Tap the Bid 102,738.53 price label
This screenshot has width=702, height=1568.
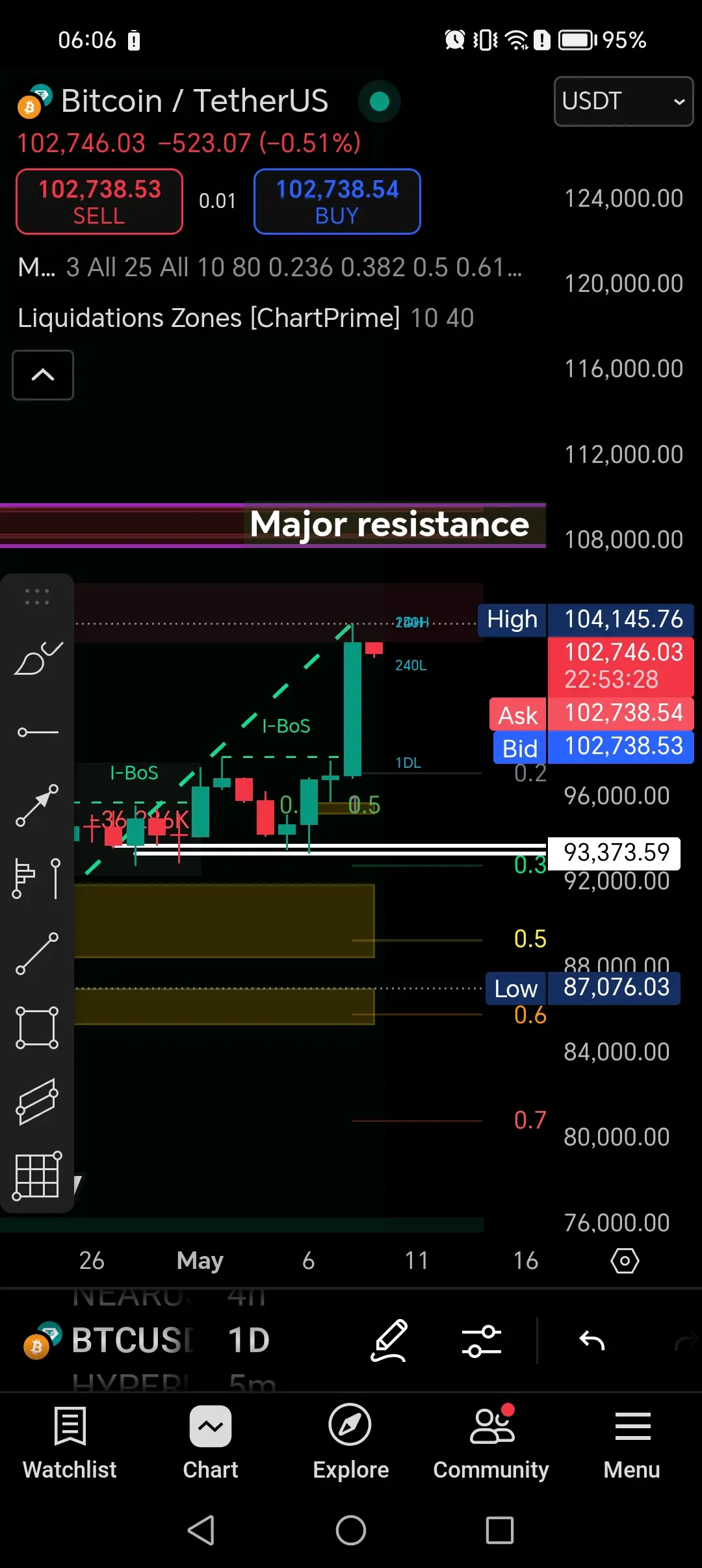click(x=593, y=747)
